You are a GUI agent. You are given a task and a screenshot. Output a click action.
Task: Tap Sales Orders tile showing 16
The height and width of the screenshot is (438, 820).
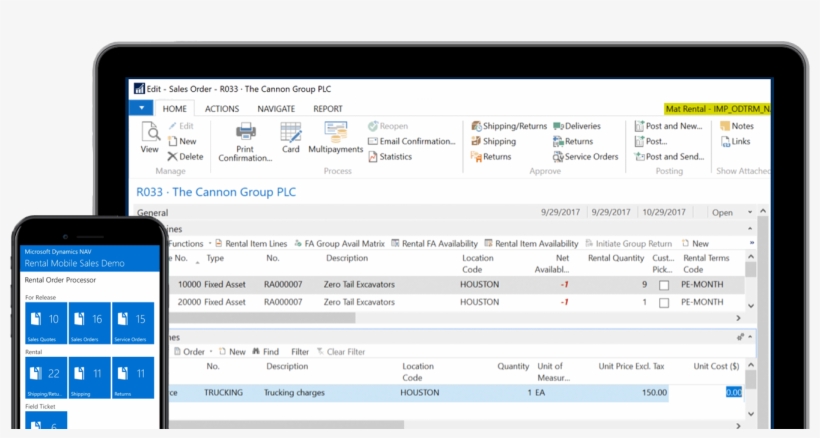(89, 323)
